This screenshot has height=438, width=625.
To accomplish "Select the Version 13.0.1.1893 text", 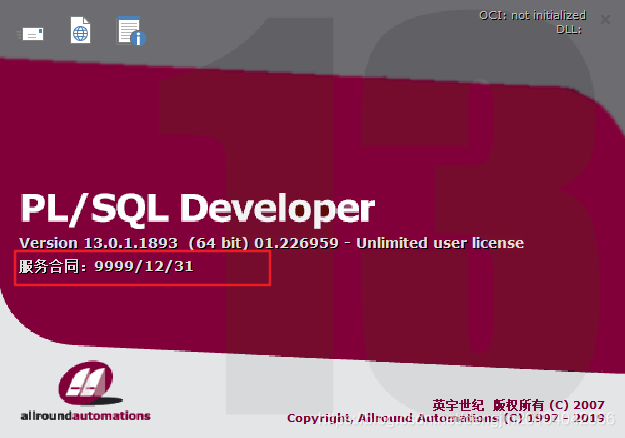I will pyautogui.click(x=98, y=243).
